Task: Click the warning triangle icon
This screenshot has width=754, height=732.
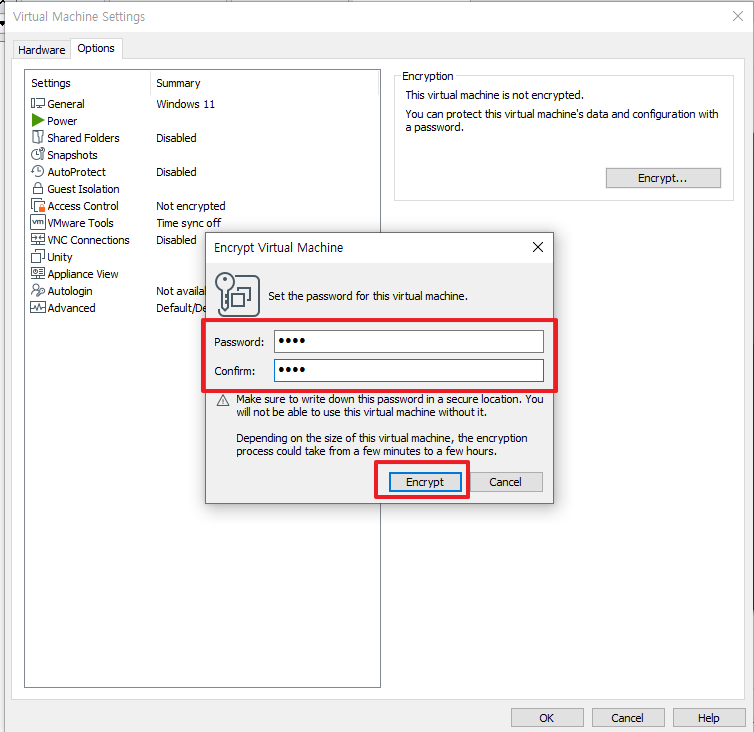Action: coord(223,400)
